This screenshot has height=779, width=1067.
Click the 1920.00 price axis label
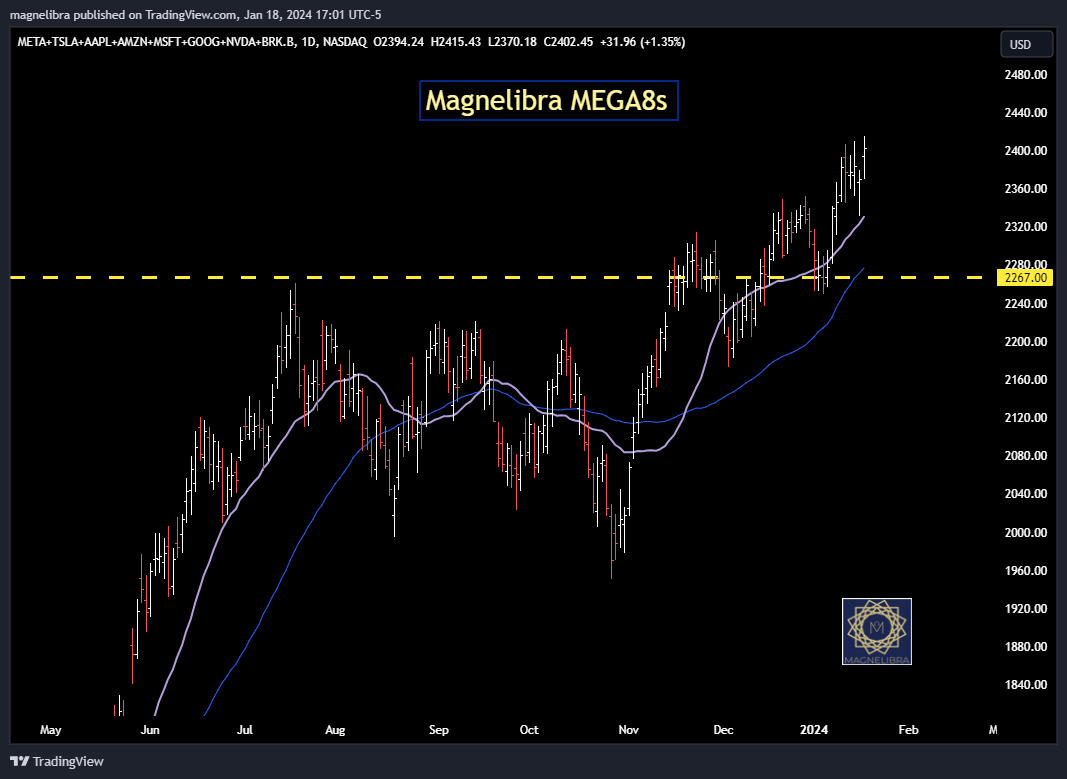coord(1025,609)
